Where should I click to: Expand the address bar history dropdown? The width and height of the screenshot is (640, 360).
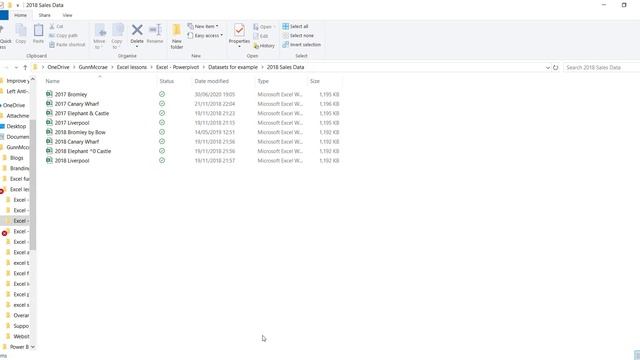(548, 67)
